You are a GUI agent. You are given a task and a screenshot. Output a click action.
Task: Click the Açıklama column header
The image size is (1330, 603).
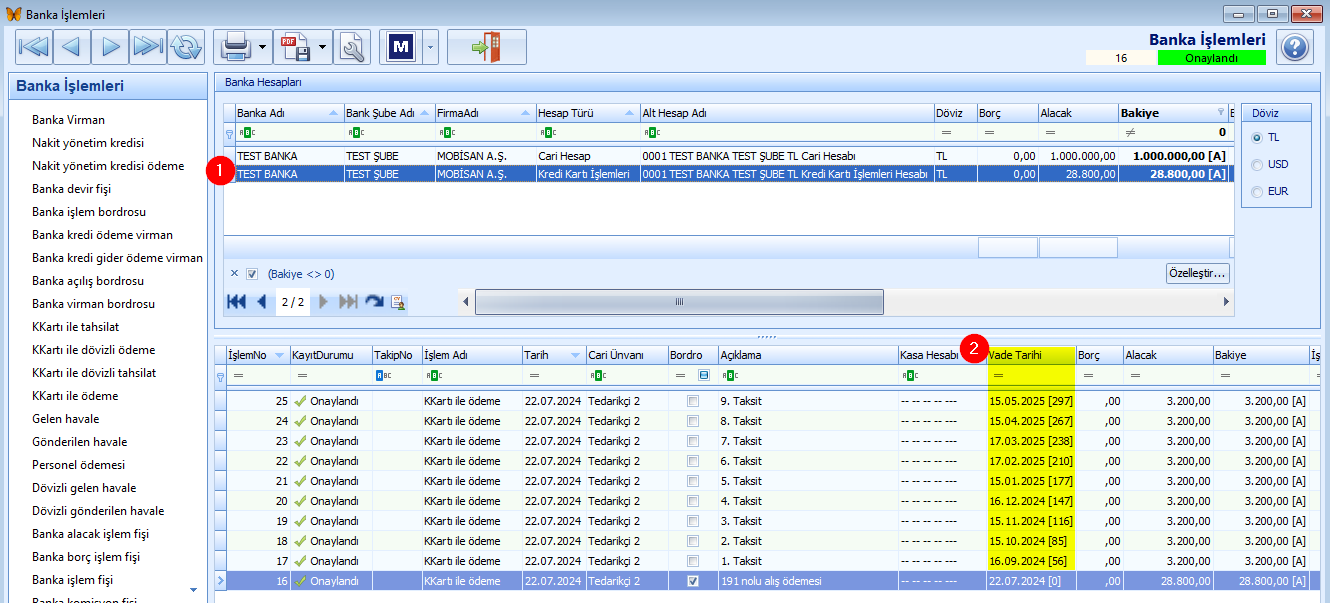[808, 355]
